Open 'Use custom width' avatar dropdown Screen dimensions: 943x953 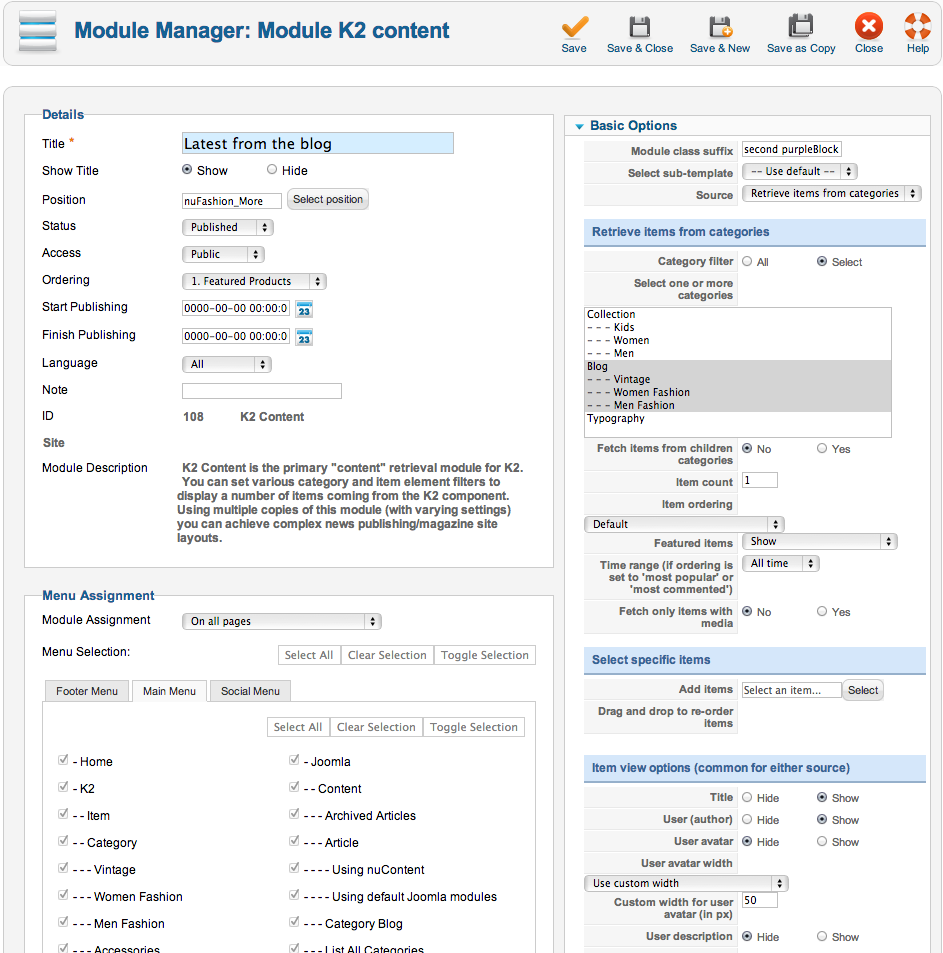point(686,883)
